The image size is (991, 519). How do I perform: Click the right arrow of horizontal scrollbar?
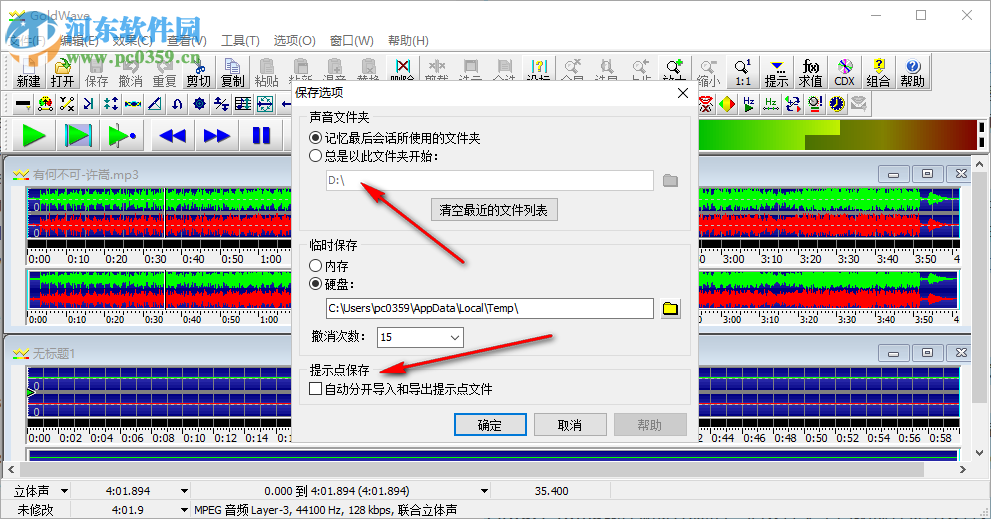pos(963,470)
